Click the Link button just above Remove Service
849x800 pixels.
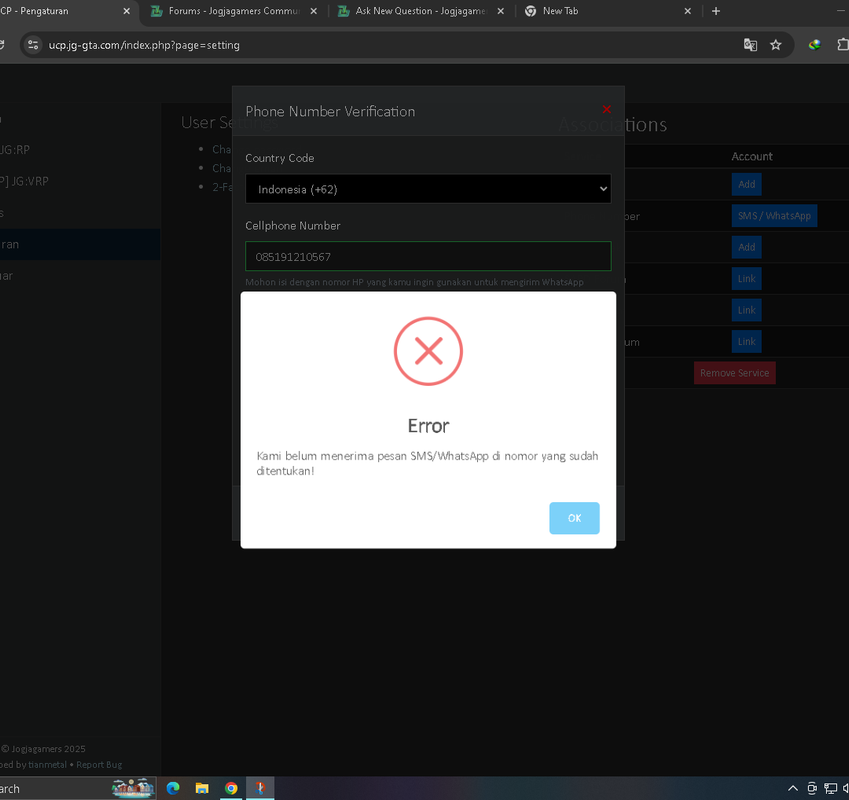pos(746,342)
